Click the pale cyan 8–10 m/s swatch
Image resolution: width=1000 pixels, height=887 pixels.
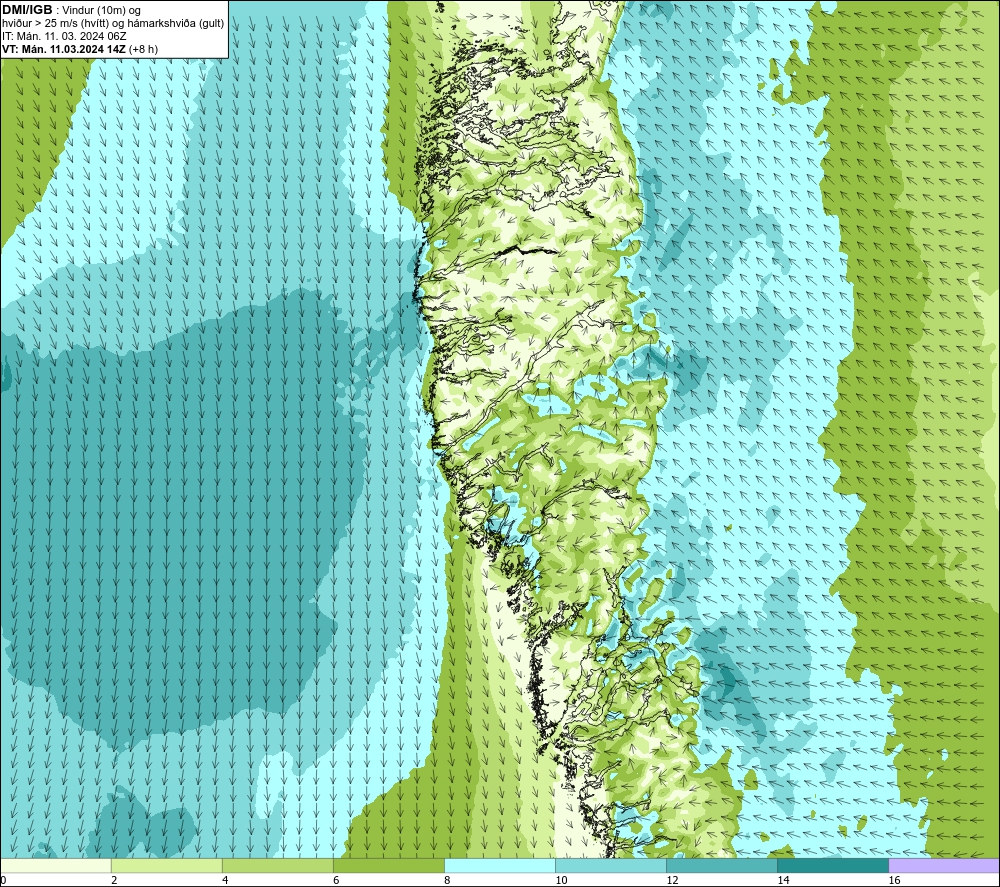click(499, 865)
